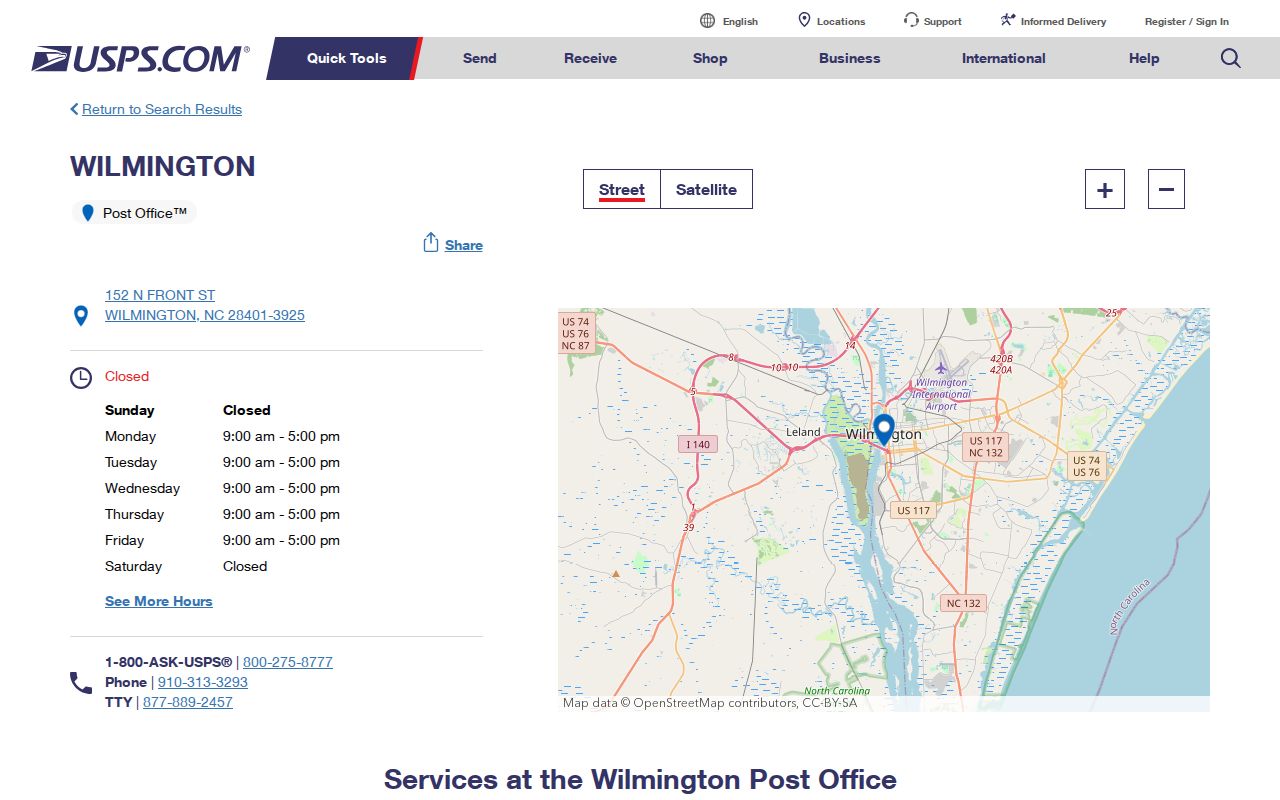Click the Leland label on the map
This screenshot has width=1280, height=800.
803,432
